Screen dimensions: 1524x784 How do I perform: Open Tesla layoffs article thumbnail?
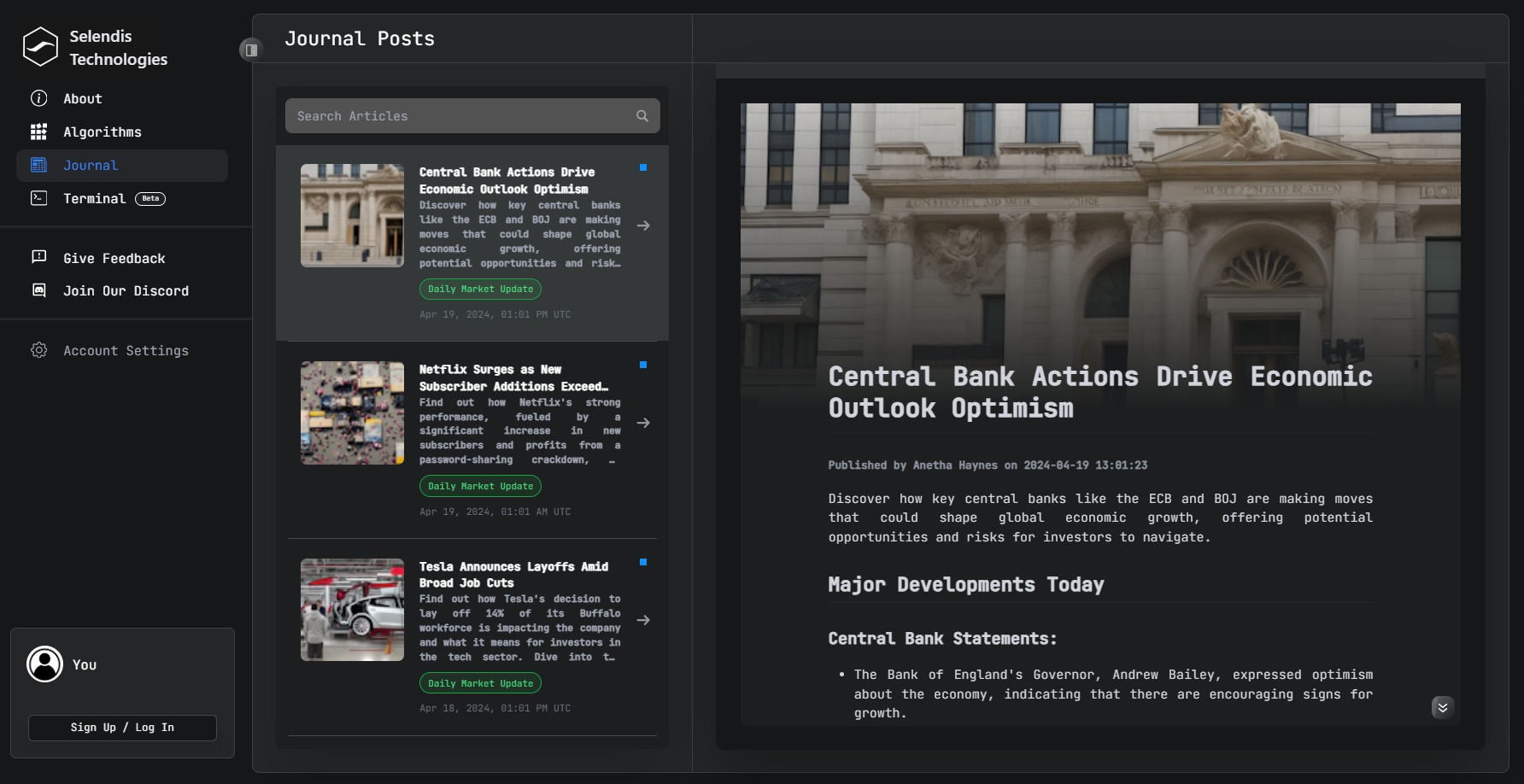click(x=352, y=610)
